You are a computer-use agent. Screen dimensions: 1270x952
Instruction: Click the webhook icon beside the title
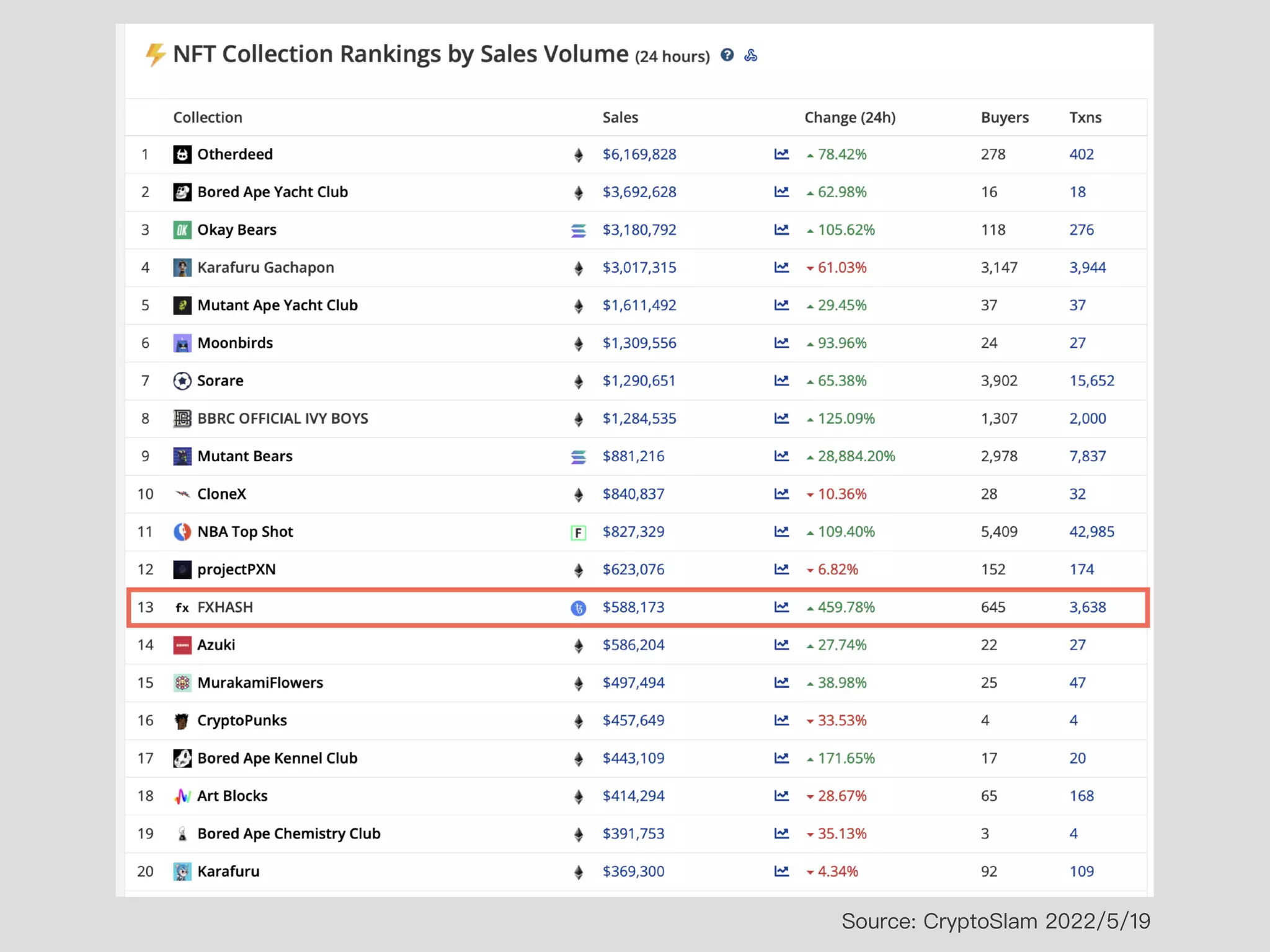coord(750,55)
